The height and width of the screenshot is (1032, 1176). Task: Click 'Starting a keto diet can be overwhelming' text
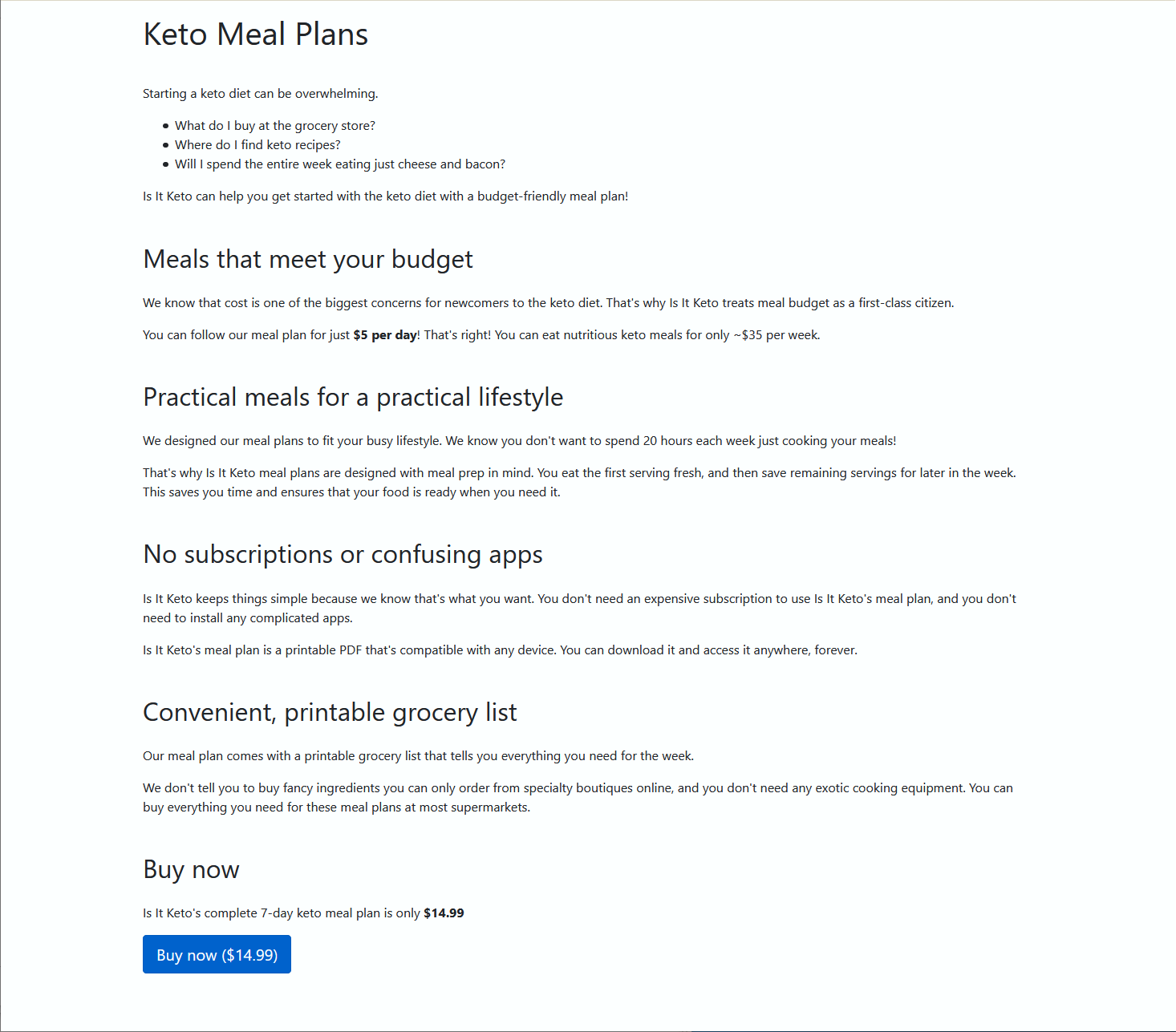pyautogui.click(x=261, y=94)
